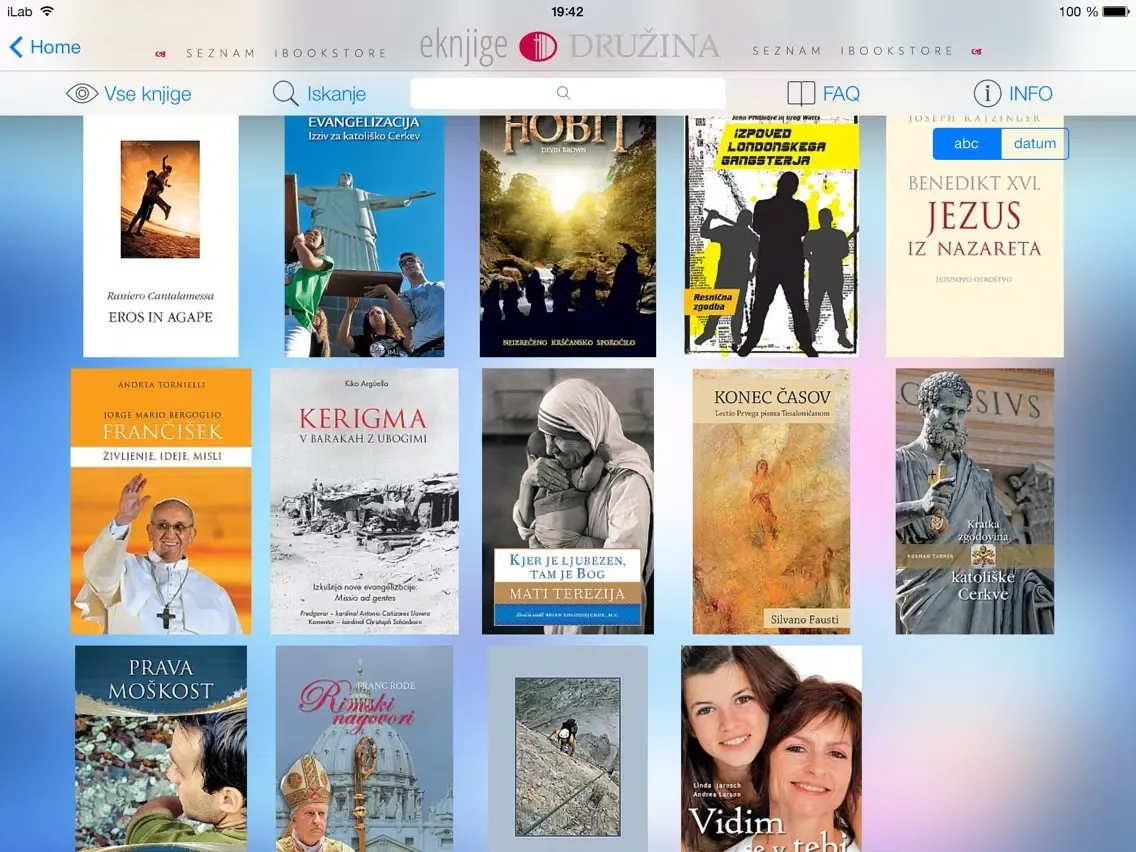
Task: Sort books by abc
Action: 966,143
